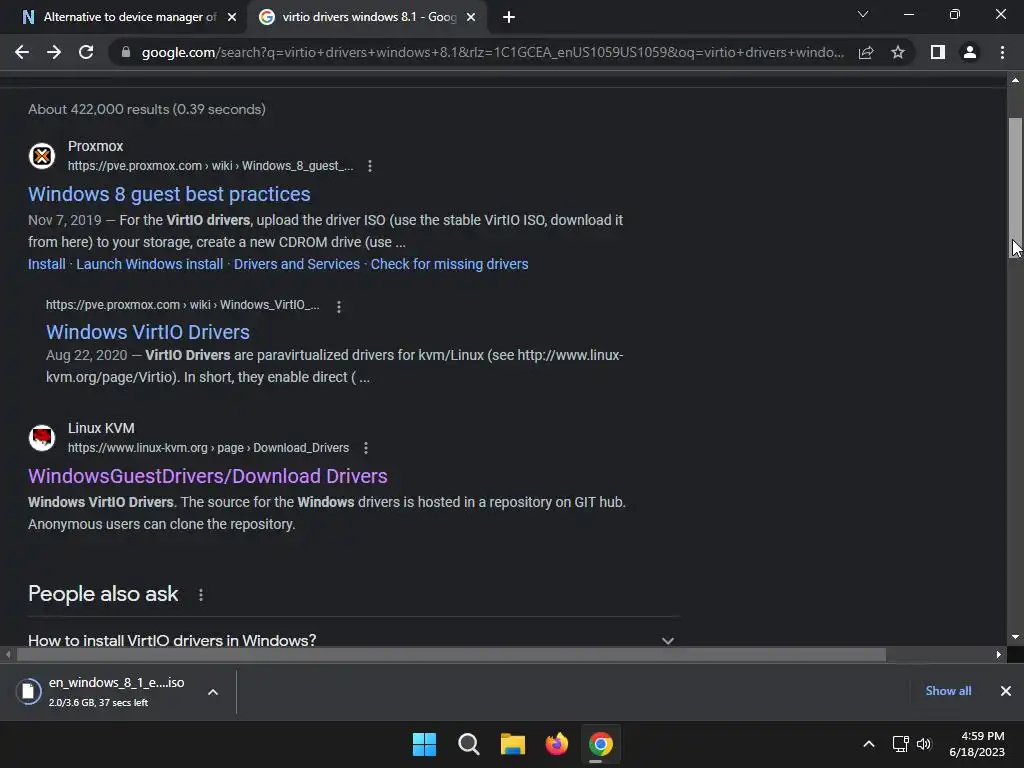Open Drivers and Services sitelink
The image size is (1024, 768).
296,264
